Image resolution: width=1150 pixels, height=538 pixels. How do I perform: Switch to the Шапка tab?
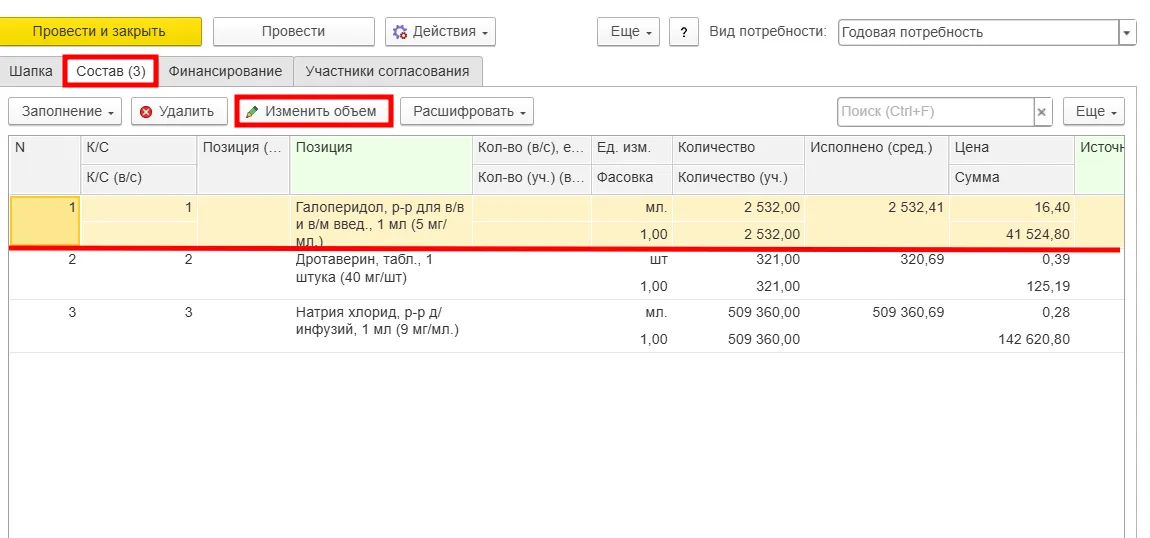[32, 71]
